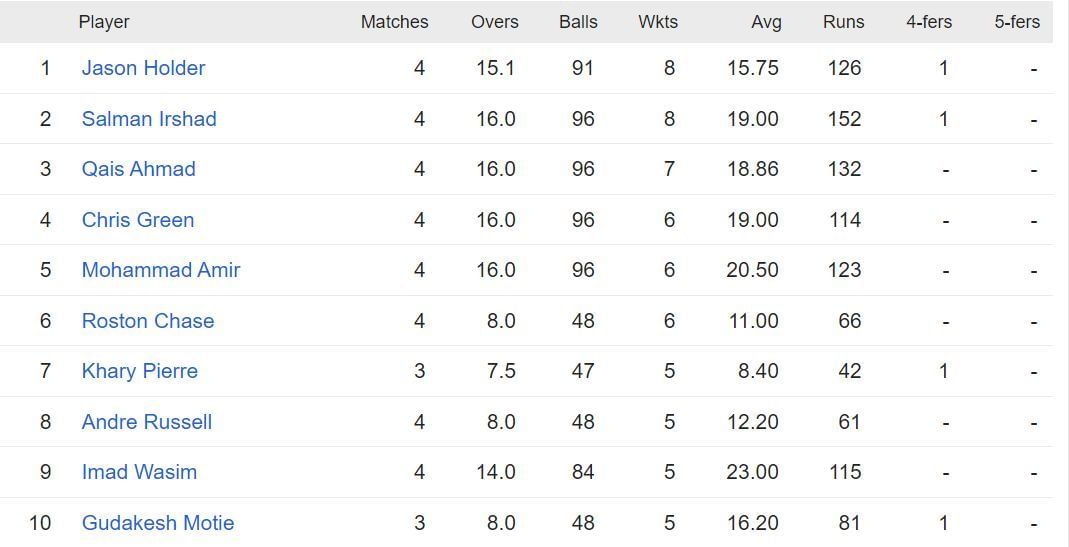This screenshot has width=1069, height=547.
Task: Click the Runs column header
Action: point(844,22)
